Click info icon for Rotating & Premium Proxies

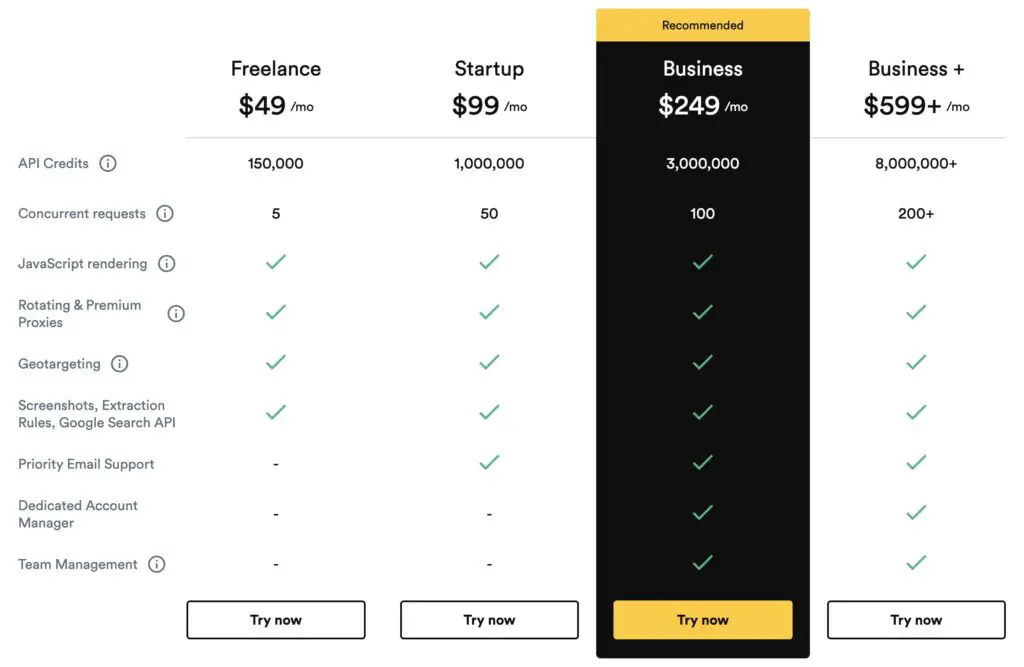176,313
